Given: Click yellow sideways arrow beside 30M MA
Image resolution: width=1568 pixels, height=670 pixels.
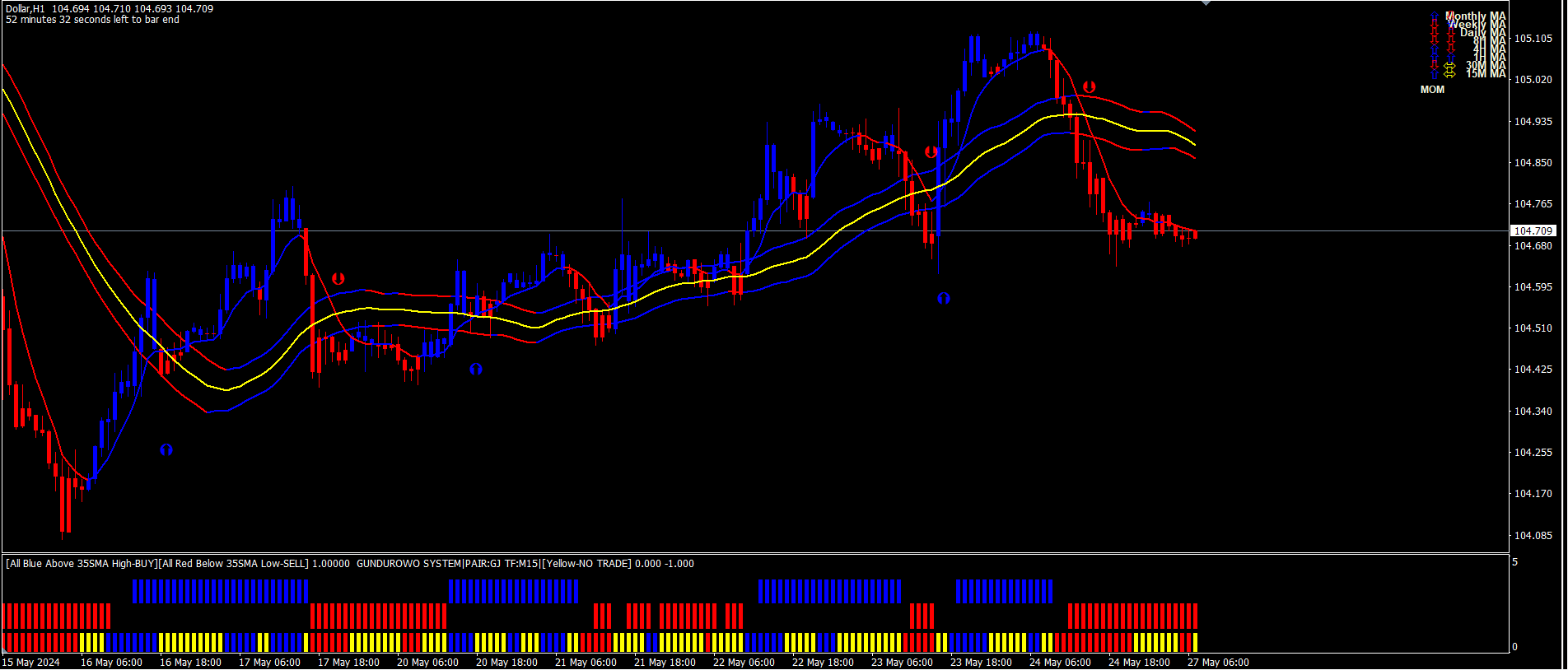Looking at the screenshot, I should pyautogui.click(x=1449, y=66).
